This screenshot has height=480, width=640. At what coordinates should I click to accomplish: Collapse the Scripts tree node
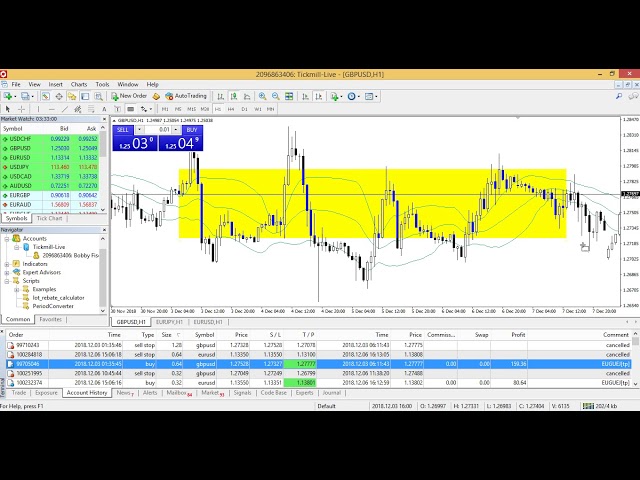point(7,281)
